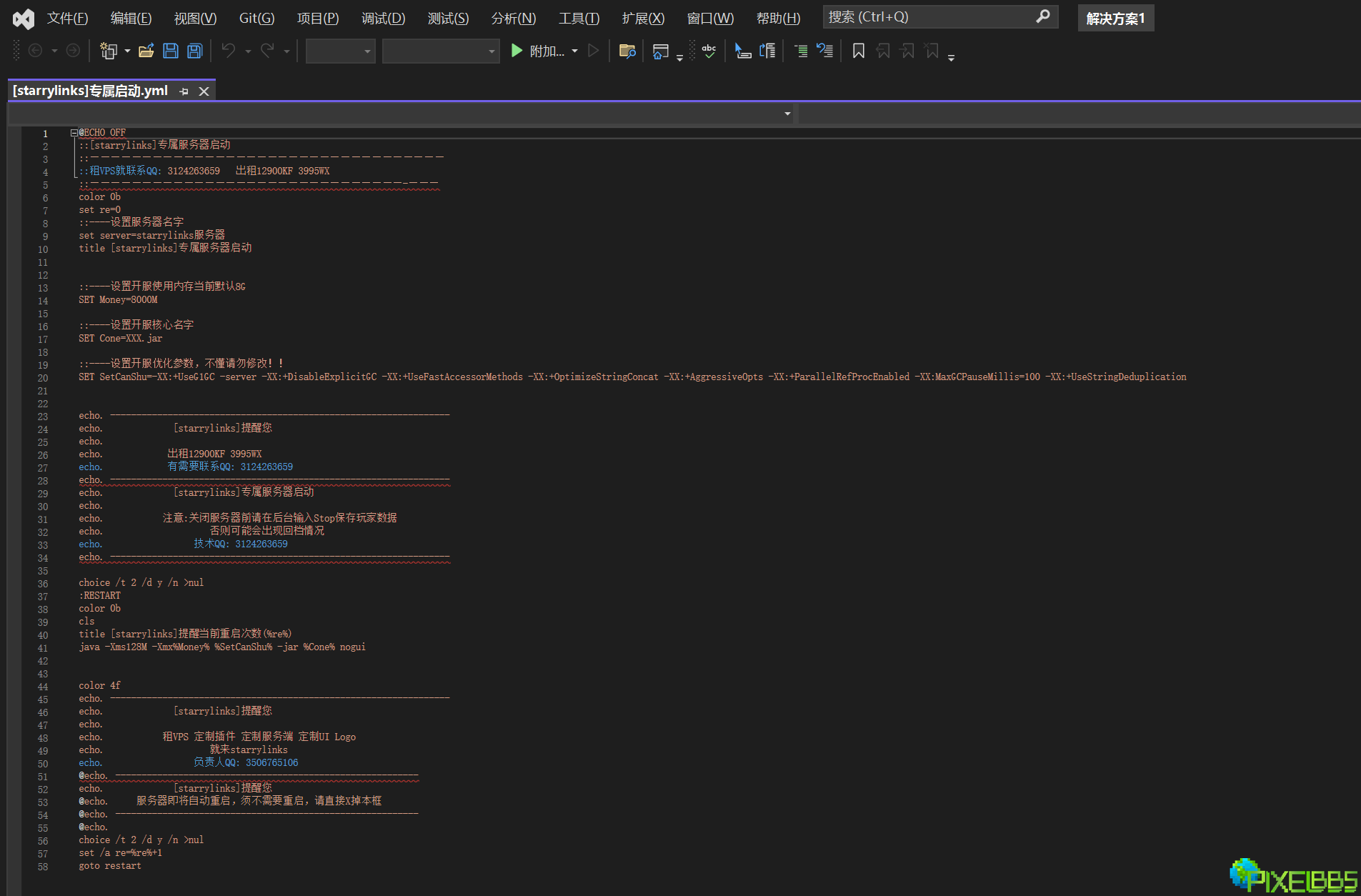Expand the redo history dropdown
This screenshot has height=896, width=1361.
pos(286,51)
